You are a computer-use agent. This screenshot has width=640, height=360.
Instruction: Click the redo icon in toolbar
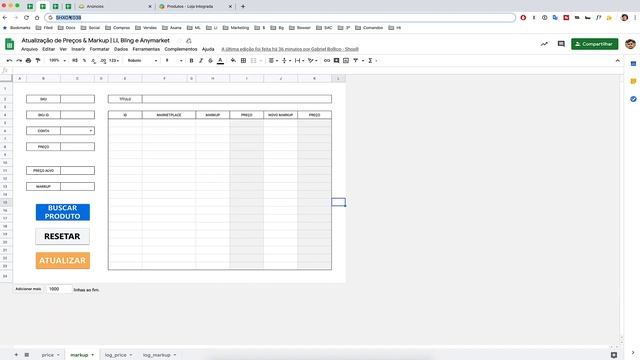point(19,60)
